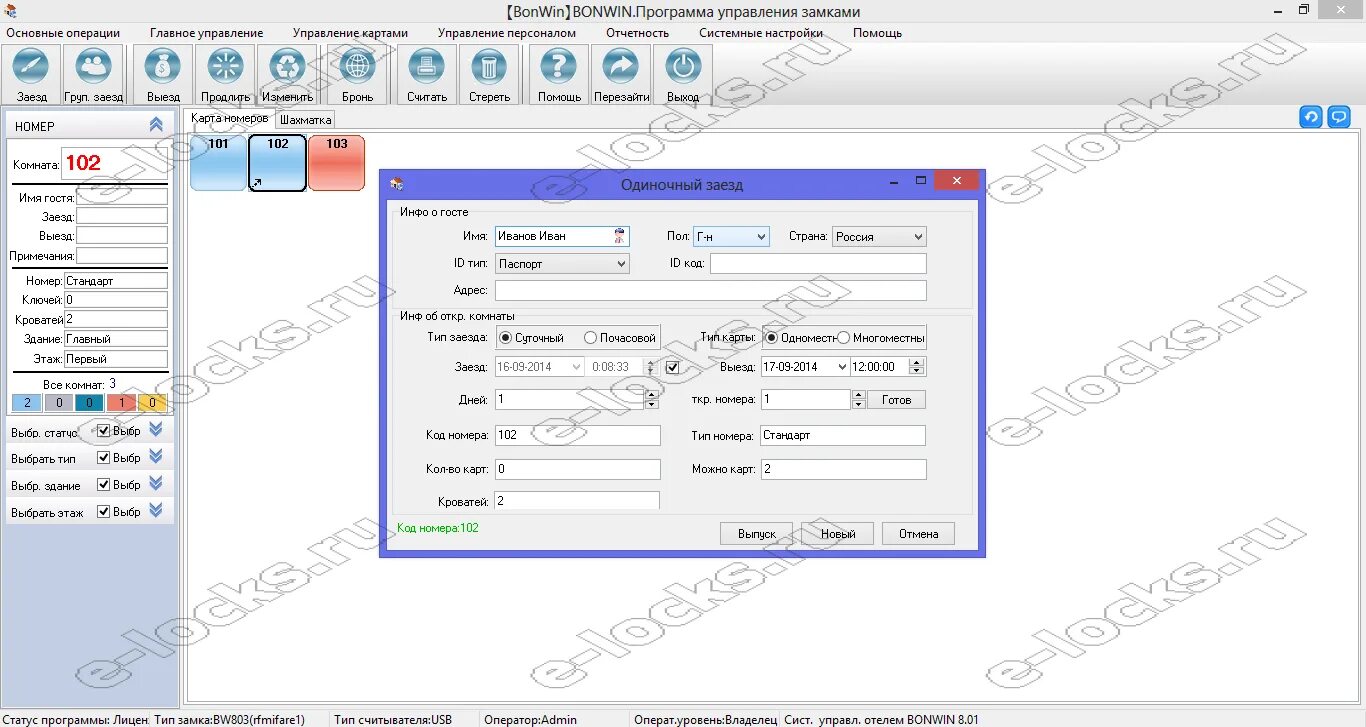Viewport: 1366px width, 727px height.
Task: Expand the Выбр. здание filter chevron
Action: click(155, 483)
